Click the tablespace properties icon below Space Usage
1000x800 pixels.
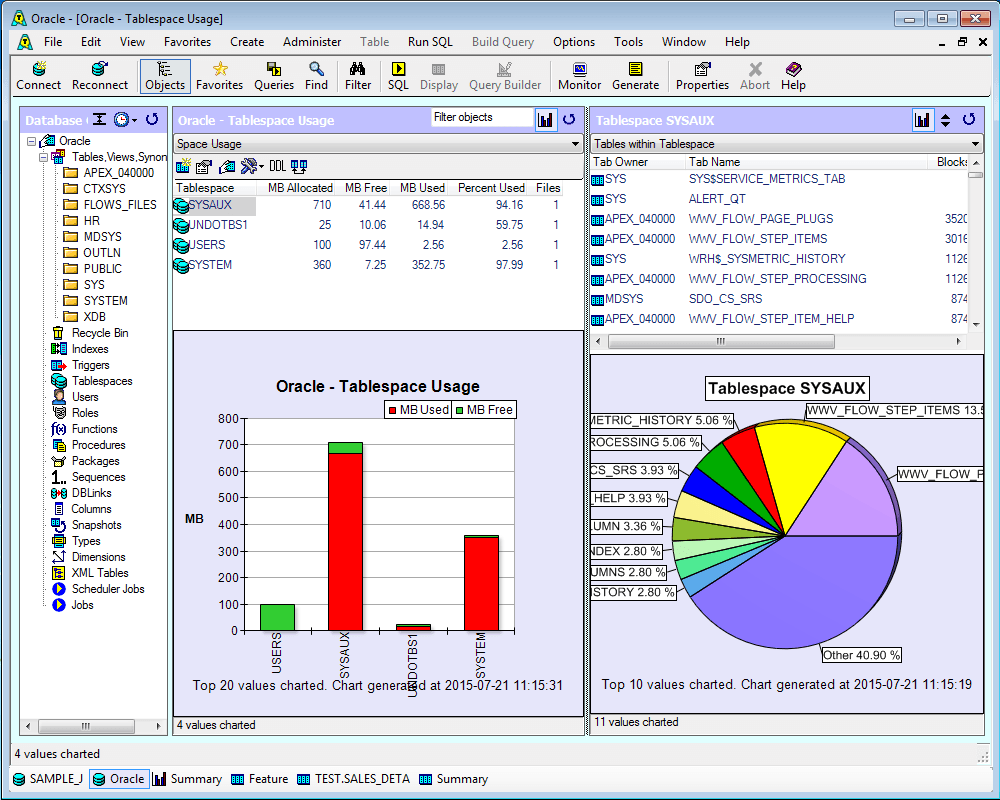pyautogui.click(x=204, y=167)
